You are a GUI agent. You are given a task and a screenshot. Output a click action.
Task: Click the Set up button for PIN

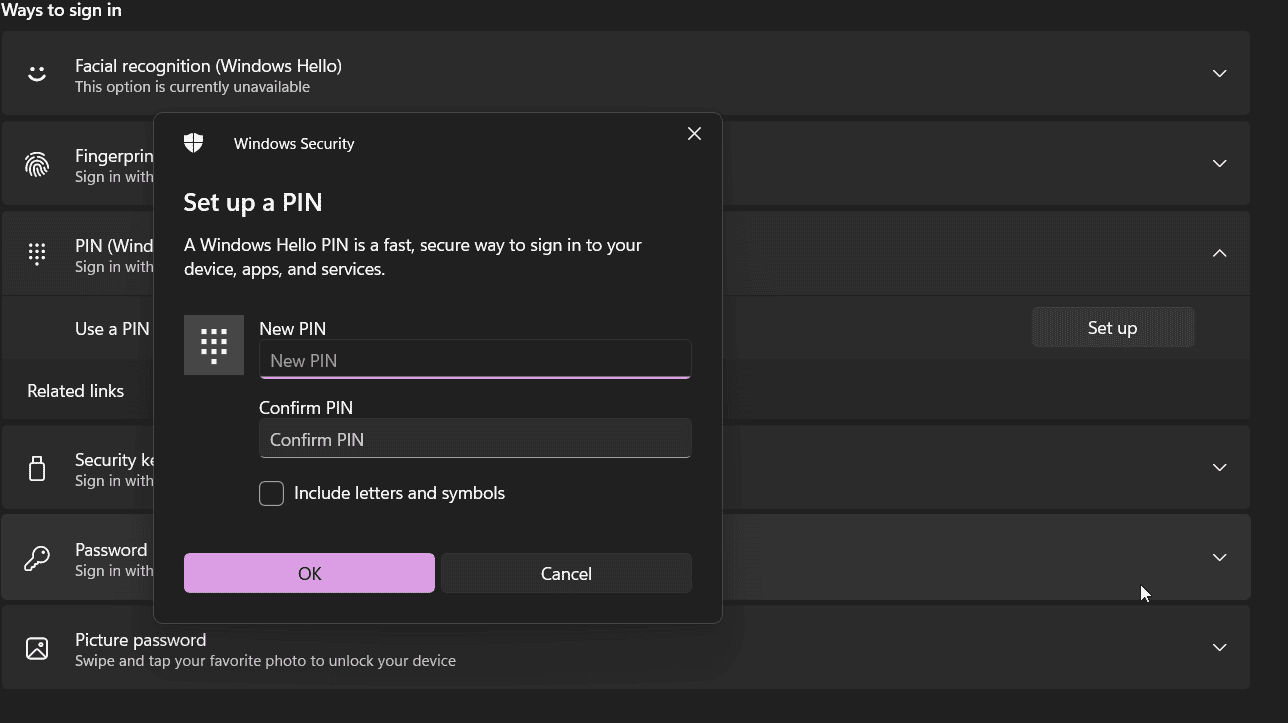(x=1112, y=328)
